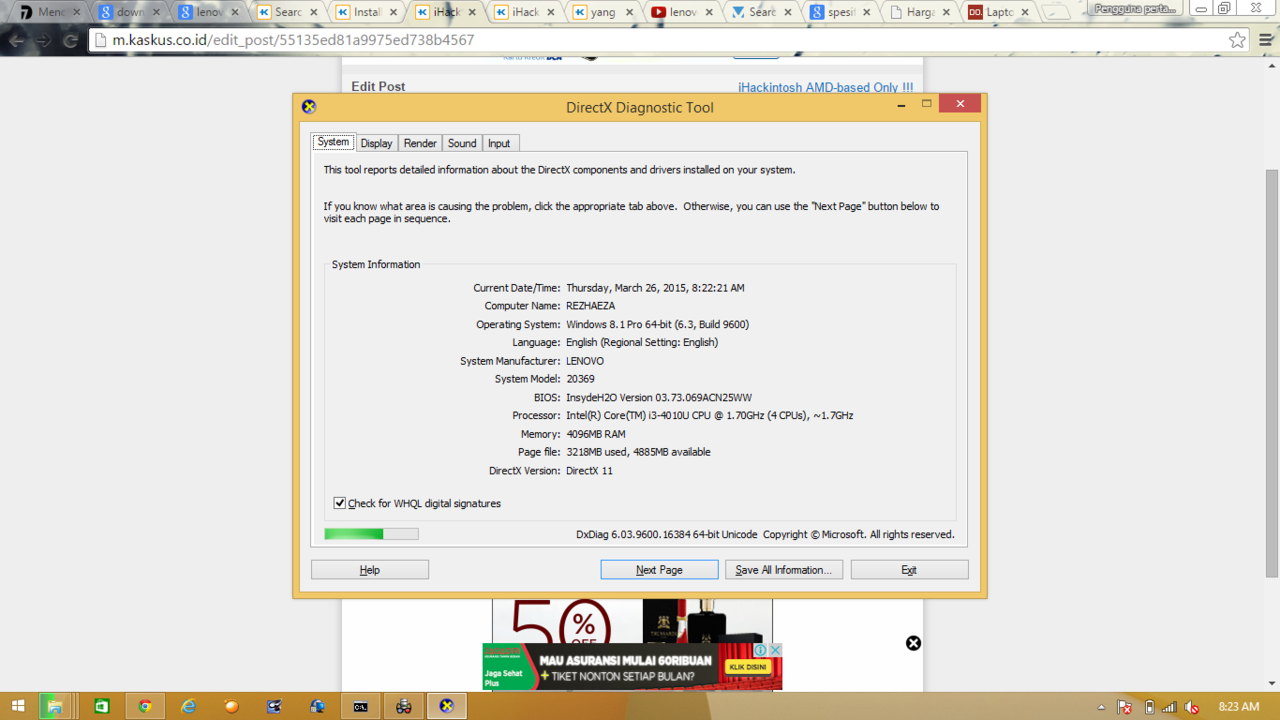The height and width of the screenshot is (720, 1280).
Task: Show hidden tray icons arrow
Action: coord(1102,707)
